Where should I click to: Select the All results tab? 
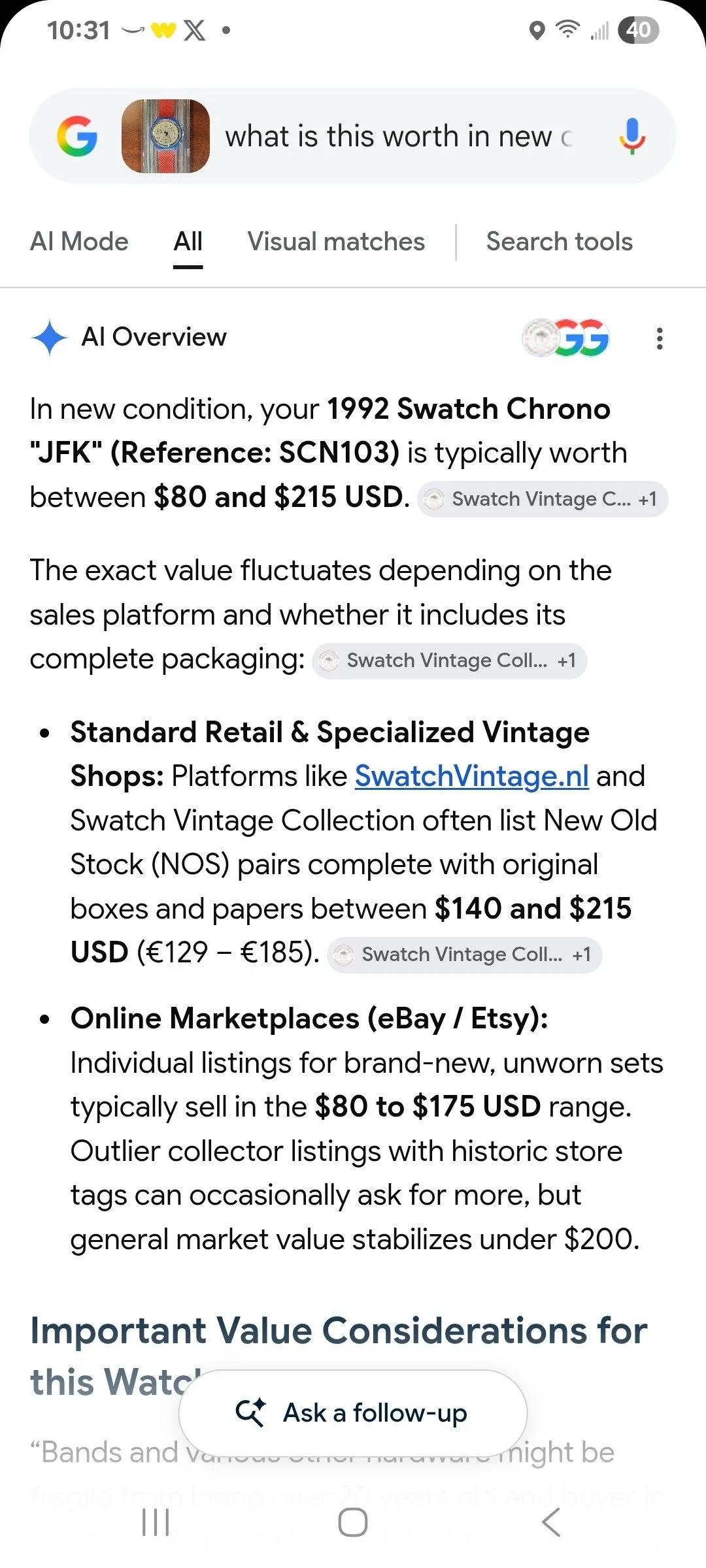(x=188, y=242)
